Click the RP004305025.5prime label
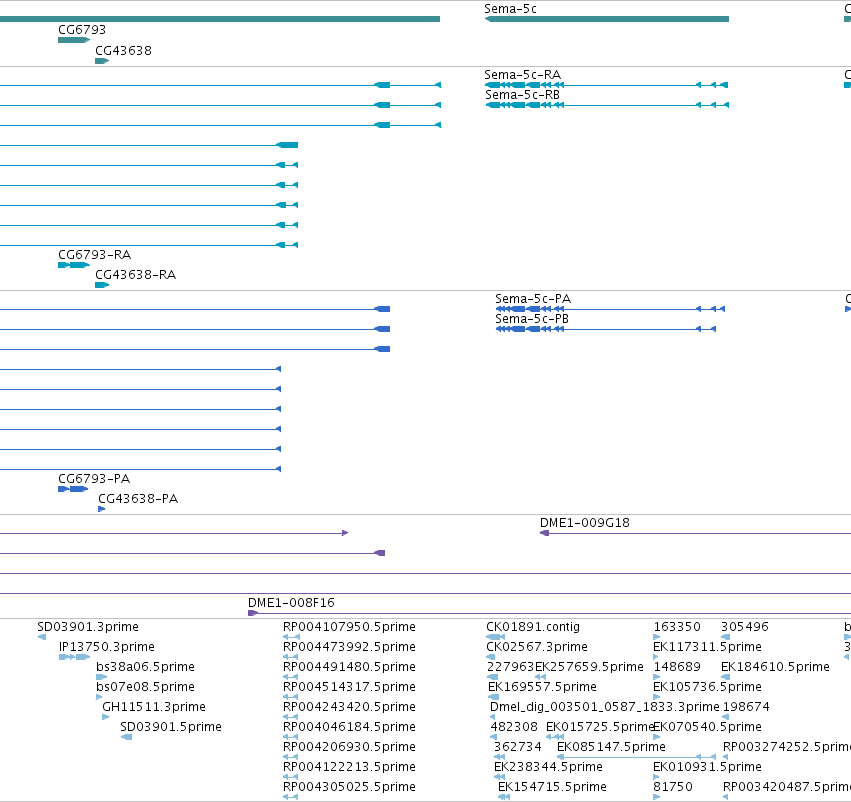This screenshot has width=851, height=802. point(349,786)
